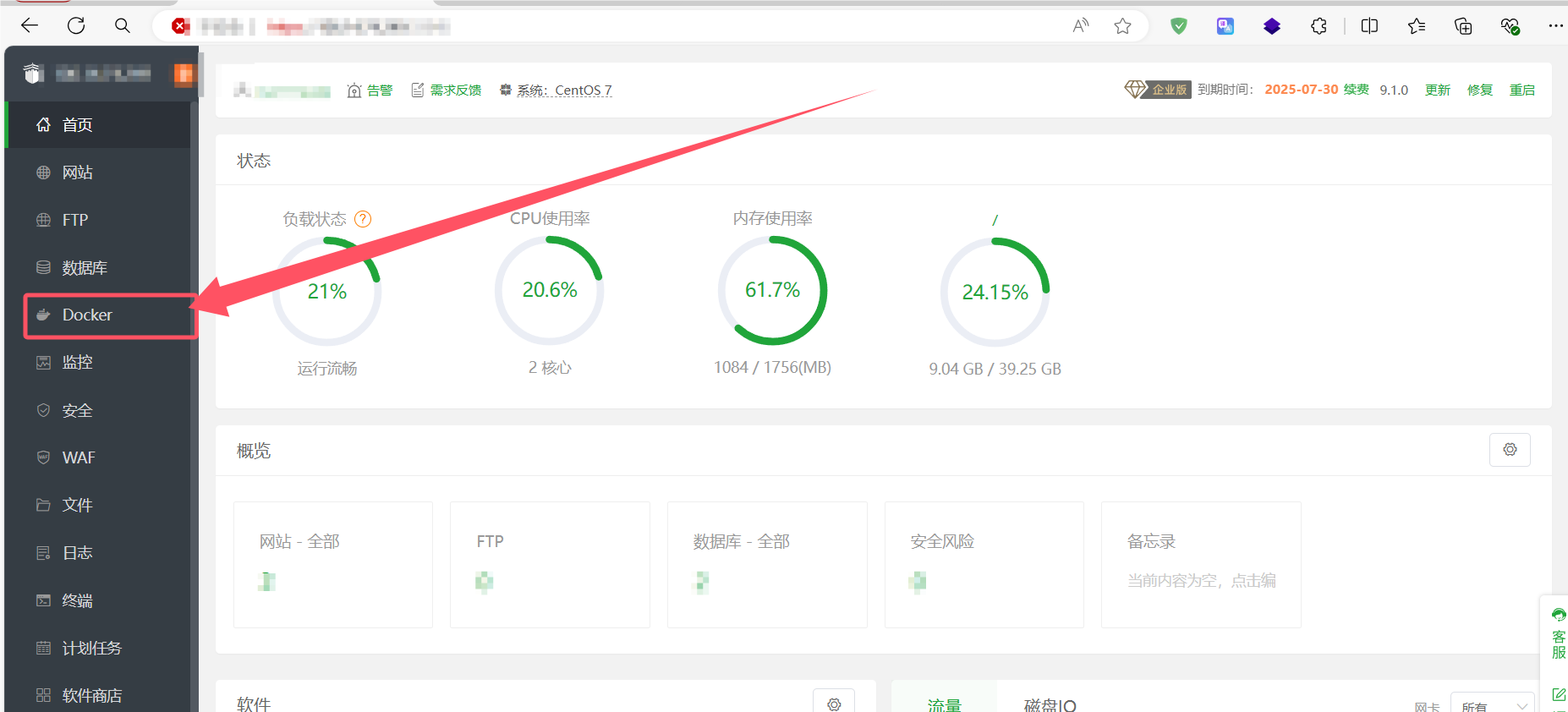Viewport: 1568px width, 712px height.
Task: Click the 安全 shield icon in sidebar
Action: pyautogui.click(x=43, y=410)
